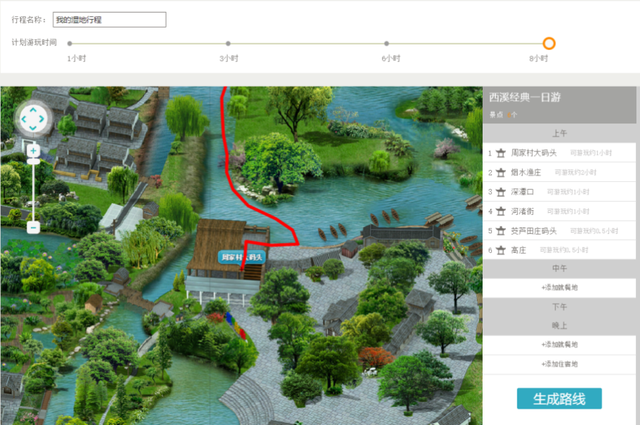The height and width of the screenshot is (425, 640).
Task: Select the 3小时 point on the time scale
Action: tap(228, 43)
